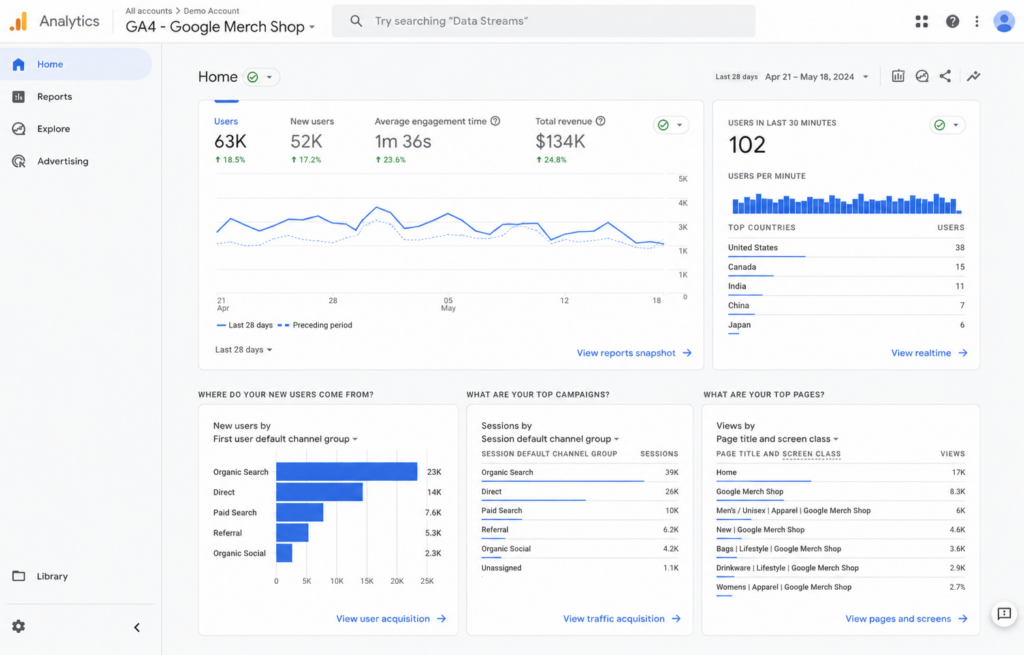The width and height of the screenshot is (1024, 655).
Task: Click the search magnifier icon
Action: coord(356,21)
